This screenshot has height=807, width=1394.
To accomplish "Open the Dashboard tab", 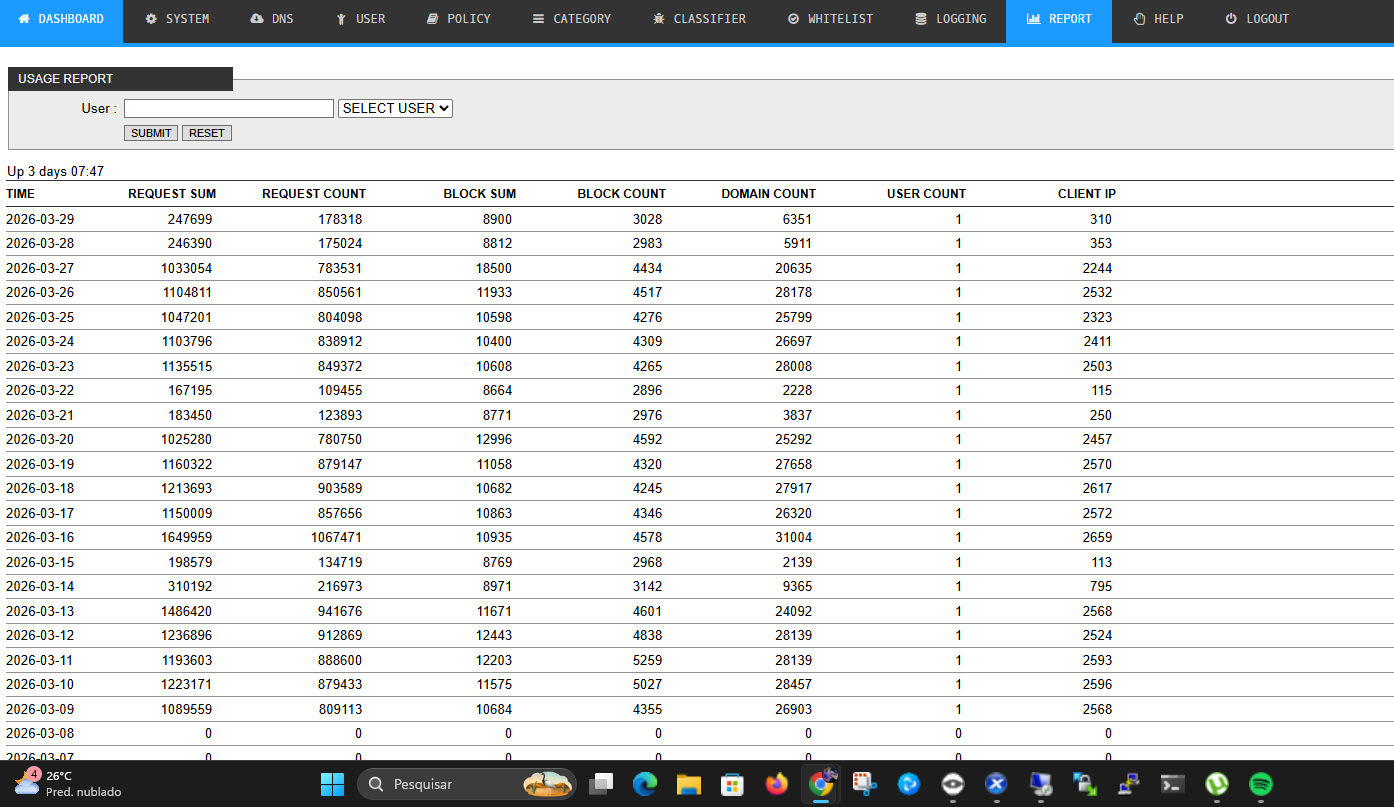I will [61, 19].
